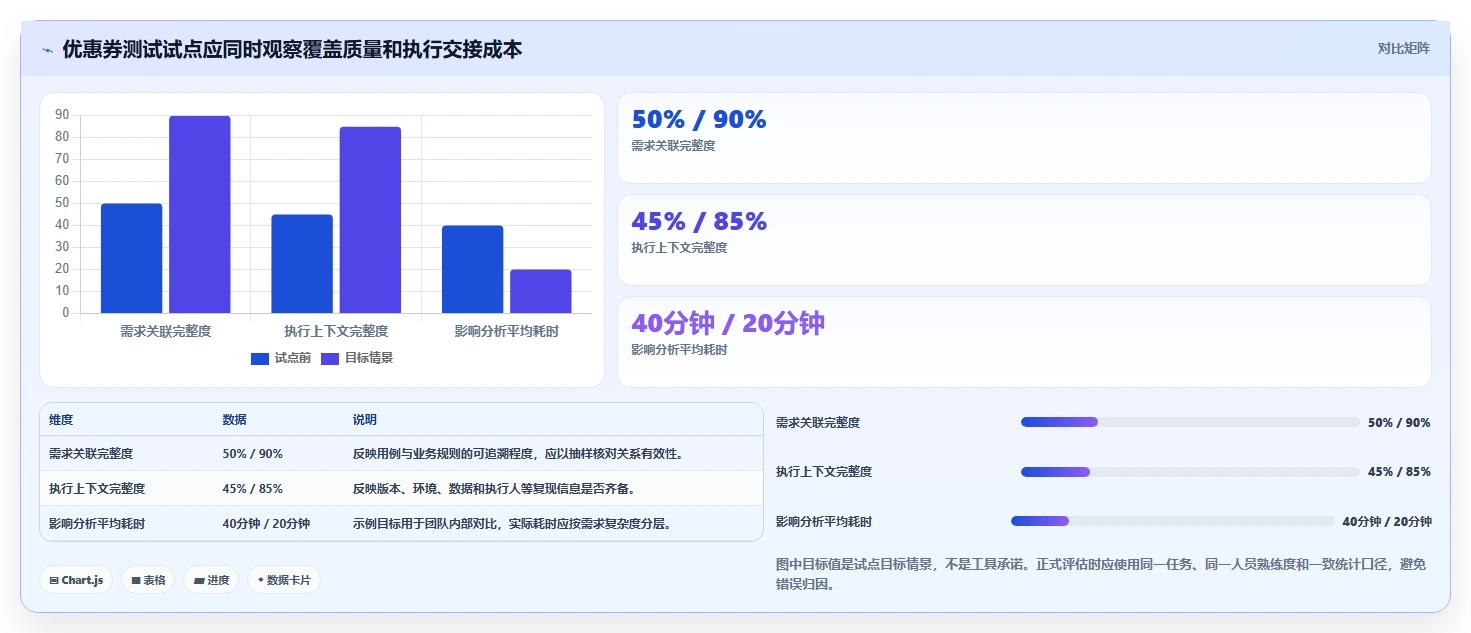Select the 表格 chip
Viewport: 1471px width, 633px height.
pyautogui.click(x=148, y=580)
